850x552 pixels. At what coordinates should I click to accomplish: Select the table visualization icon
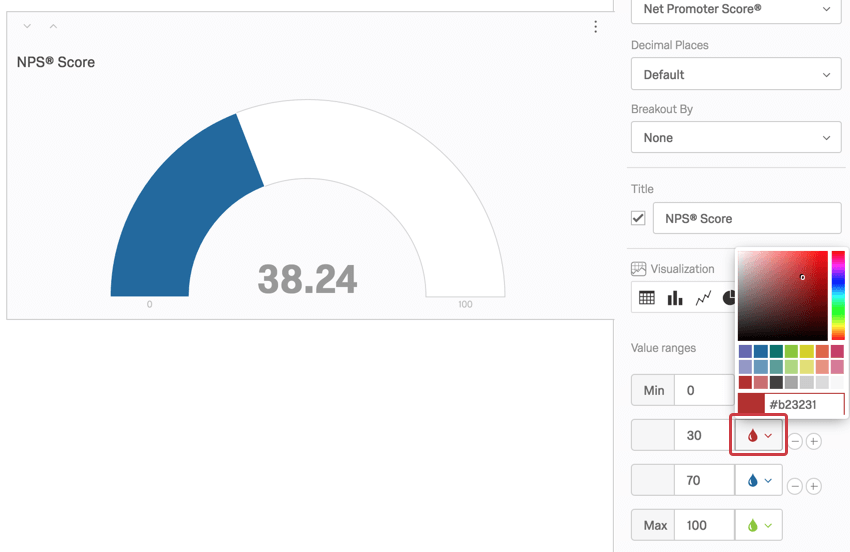[647, 298]
